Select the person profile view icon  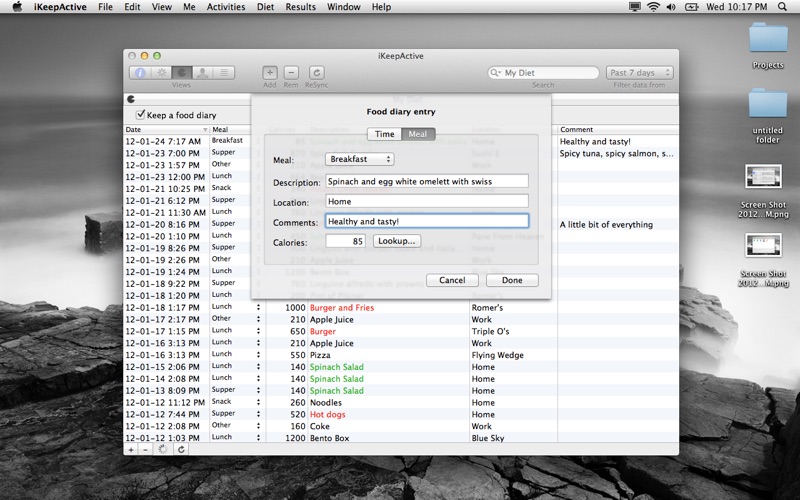(203, 73)
